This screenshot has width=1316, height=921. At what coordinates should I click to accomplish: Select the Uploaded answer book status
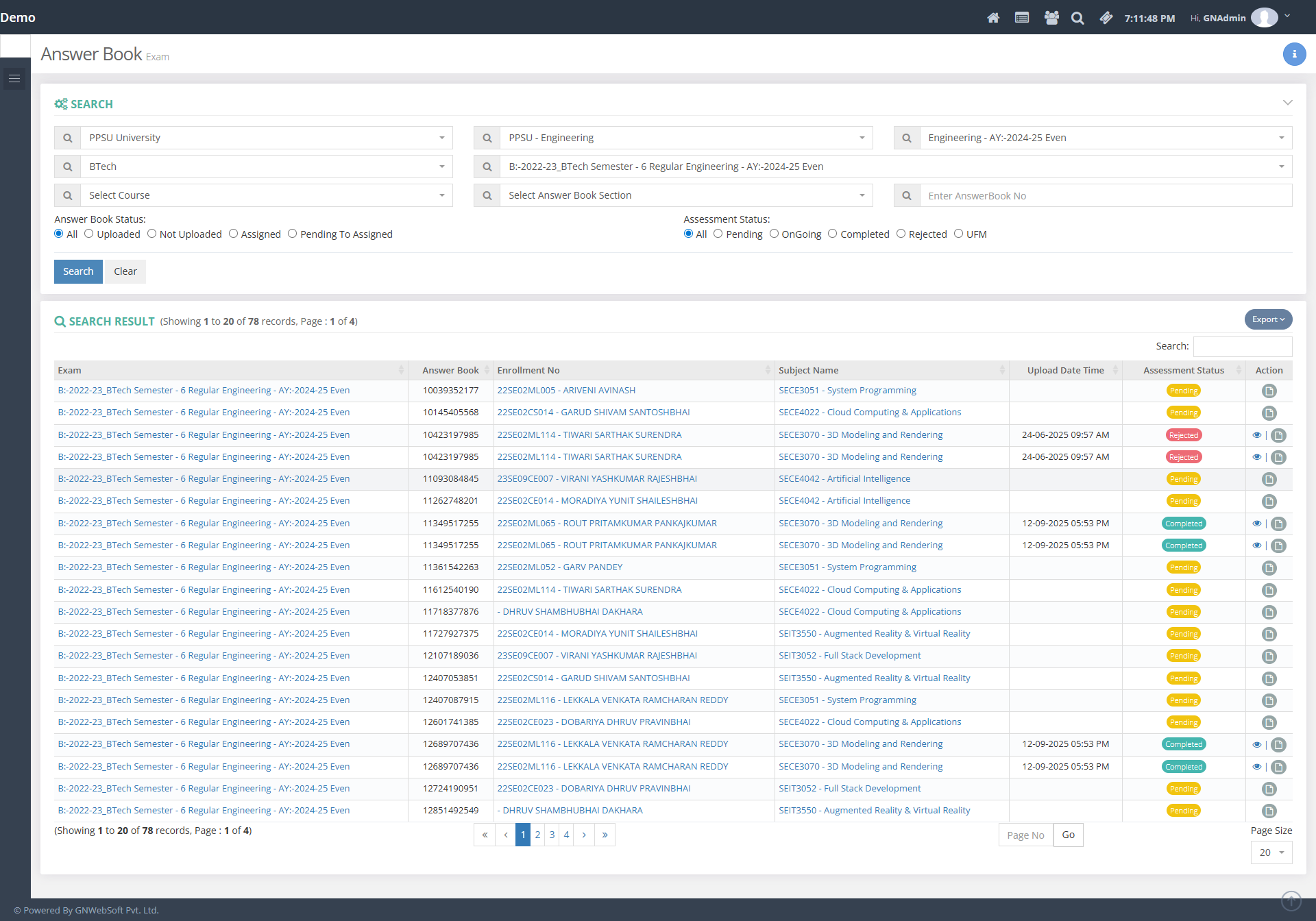pyautogui.click(x=89, y=234)
